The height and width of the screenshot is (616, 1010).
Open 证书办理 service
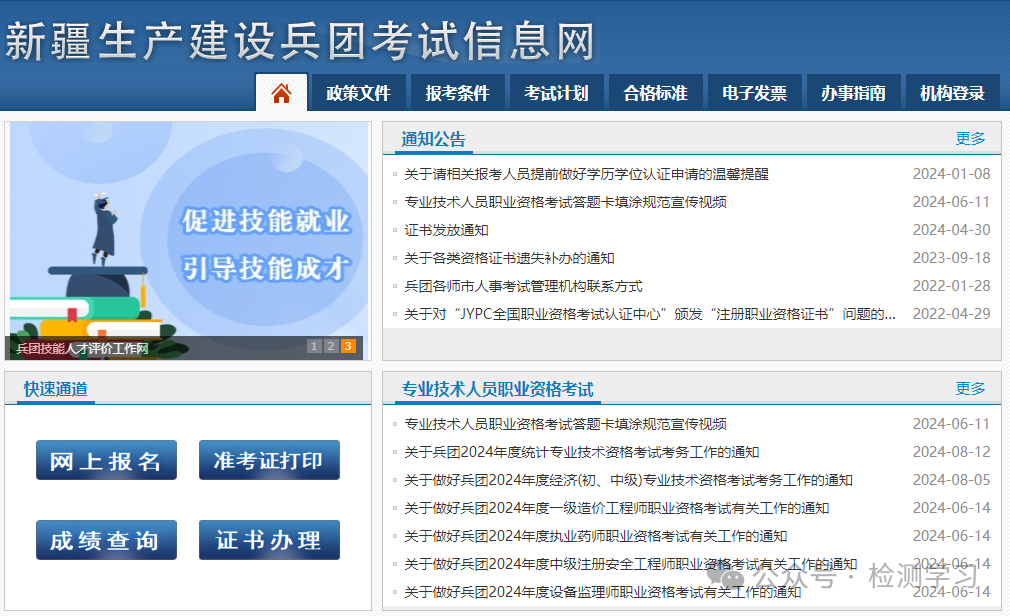[x=269, y=539]
